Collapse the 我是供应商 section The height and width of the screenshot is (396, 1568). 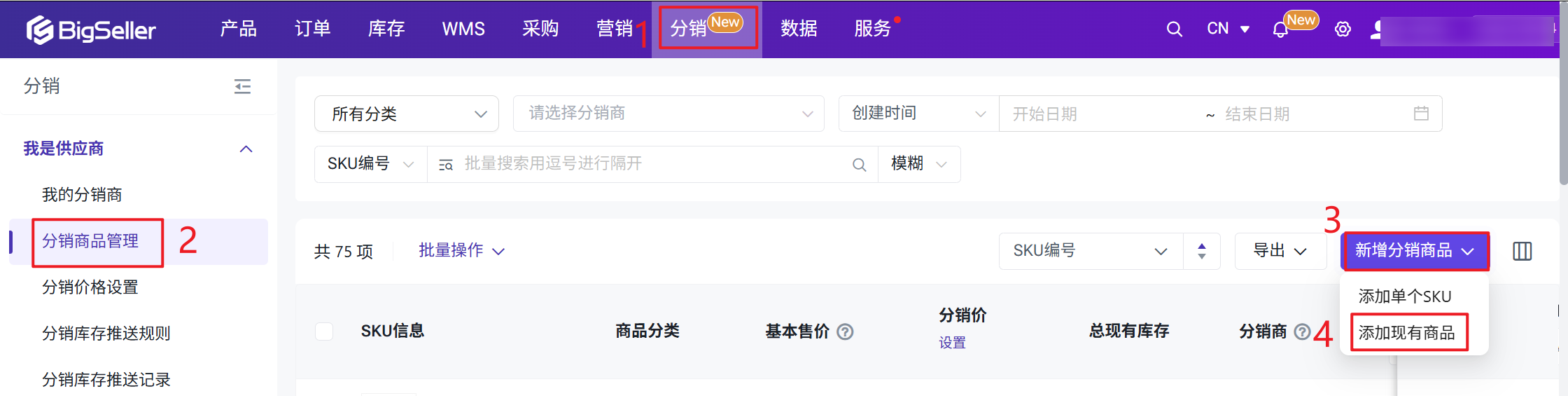246,149
